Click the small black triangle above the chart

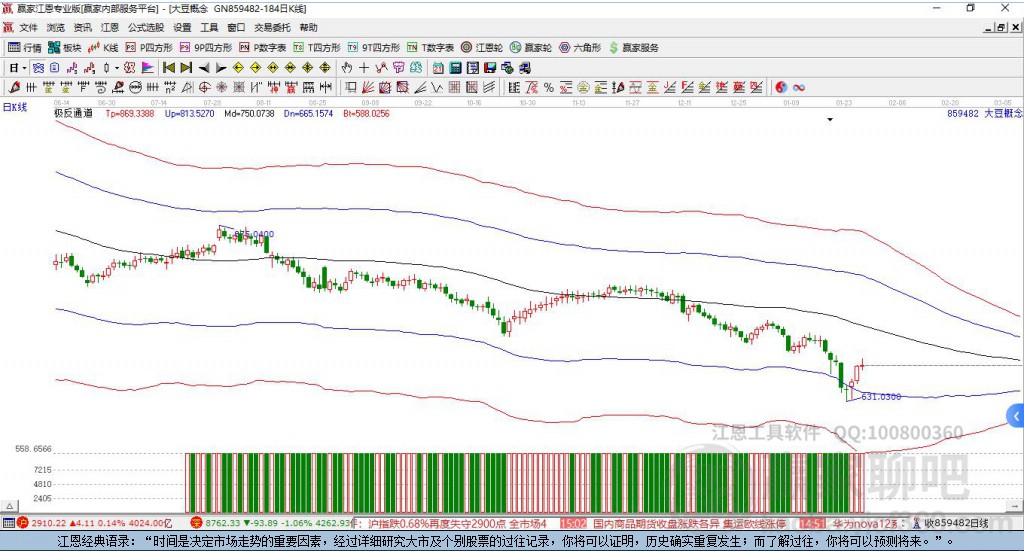[830, 120]
